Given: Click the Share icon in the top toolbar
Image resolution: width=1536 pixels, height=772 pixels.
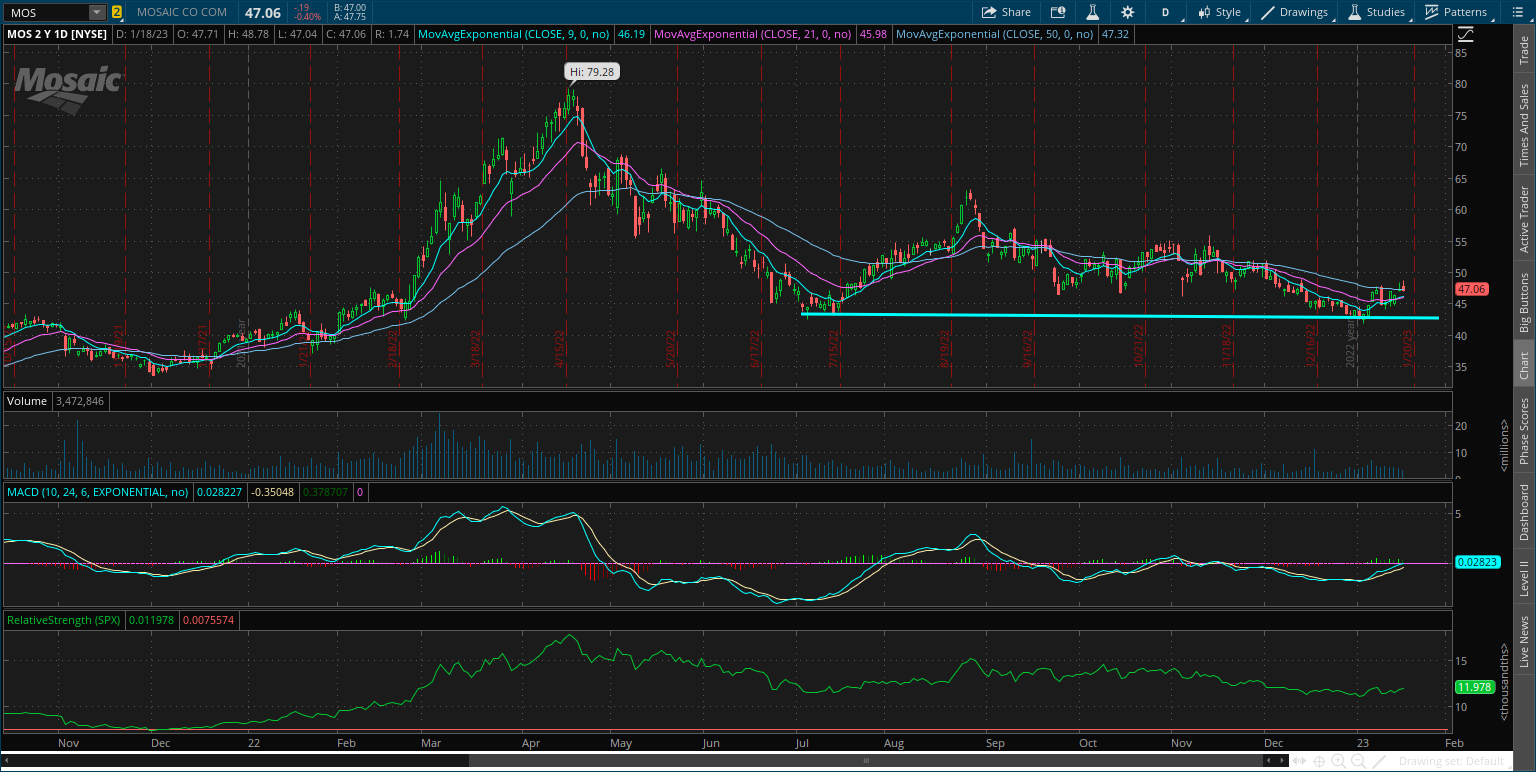Looking at the screenshot, I should pos(1005,12).
